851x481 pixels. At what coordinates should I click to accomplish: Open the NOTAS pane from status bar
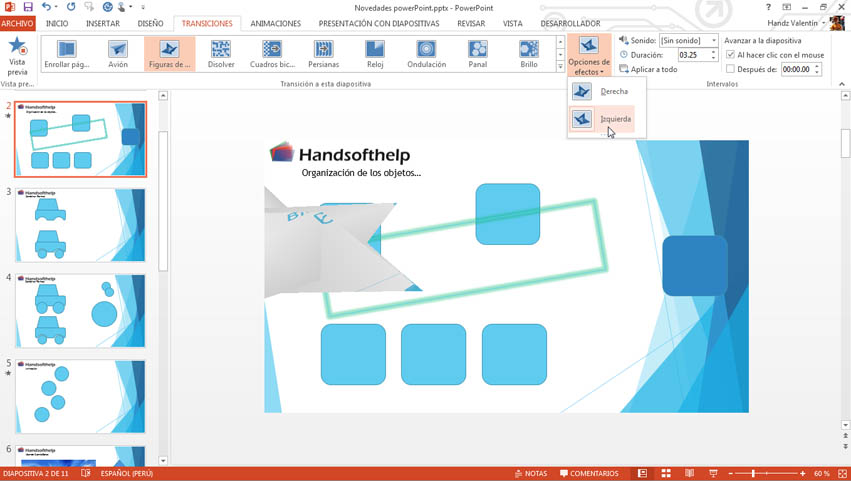pyautogui.click(x=531, y=473)
